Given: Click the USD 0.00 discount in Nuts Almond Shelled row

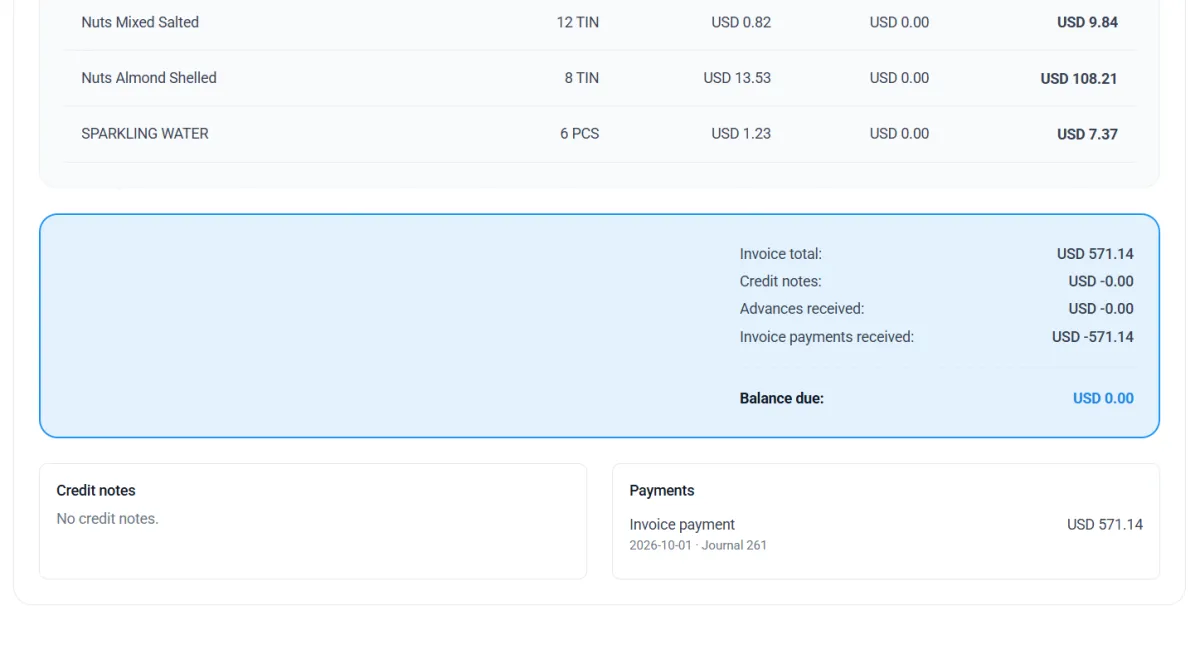Looking at the screenshot, I should pos(899,78).
